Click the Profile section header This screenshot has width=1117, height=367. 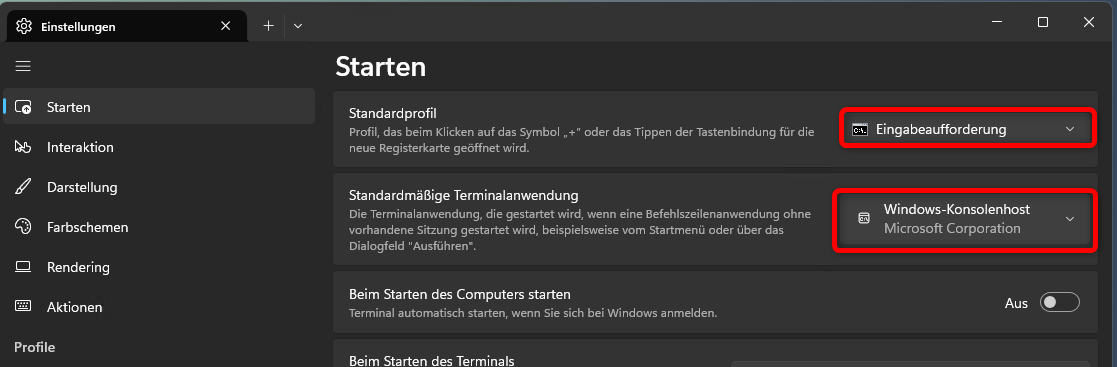(34, 347)
